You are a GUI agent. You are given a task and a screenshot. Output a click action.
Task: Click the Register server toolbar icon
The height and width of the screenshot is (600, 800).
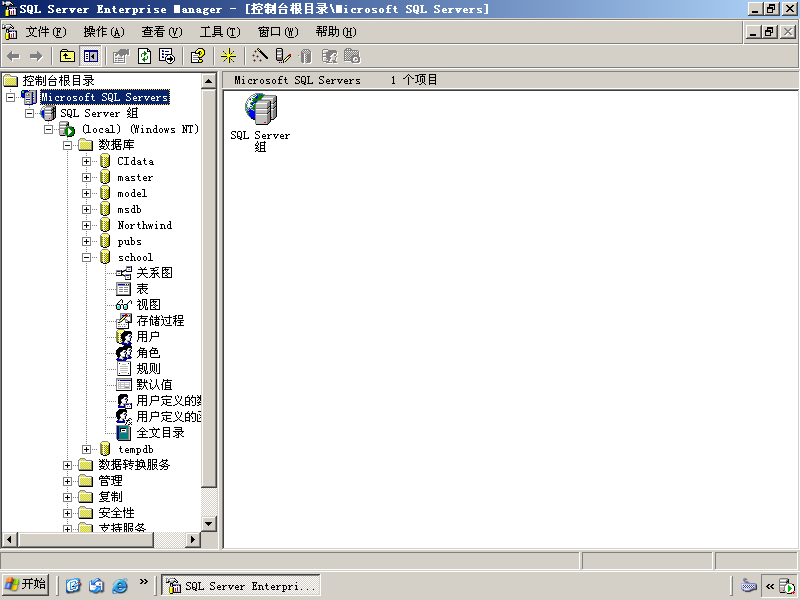pyautogui.click(x=283, y=56)
